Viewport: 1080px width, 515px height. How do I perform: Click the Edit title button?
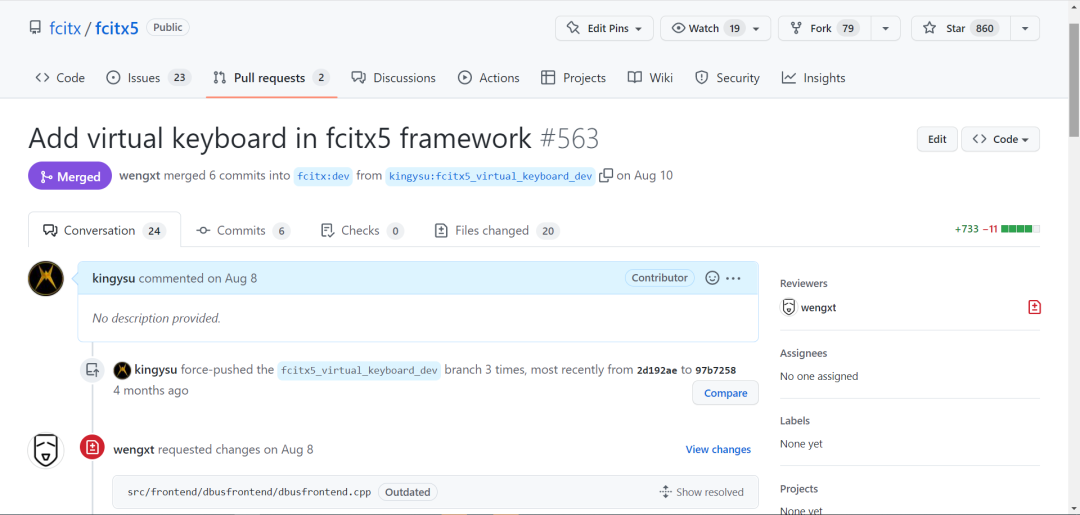point(937,139)
